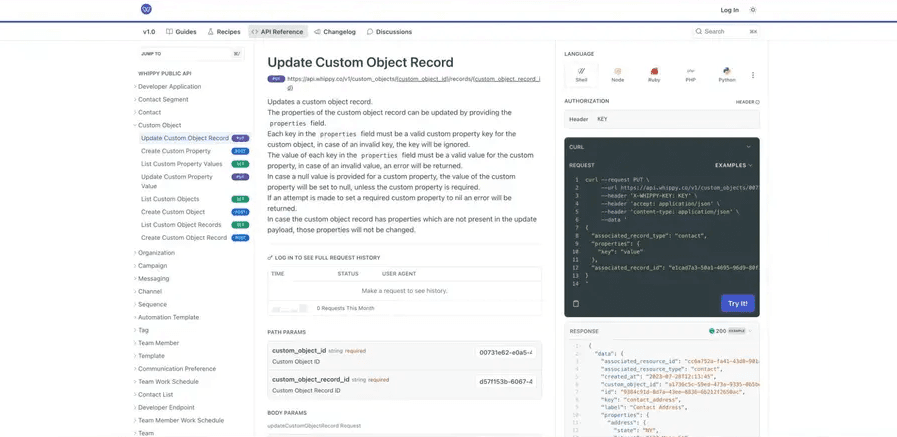Open the Guides tab
The height and width of the screenshot is (437, 897).
point(181,31)
